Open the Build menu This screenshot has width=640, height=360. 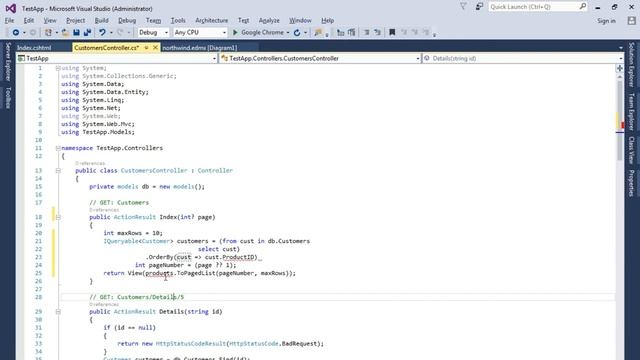(x=102, y=20)
